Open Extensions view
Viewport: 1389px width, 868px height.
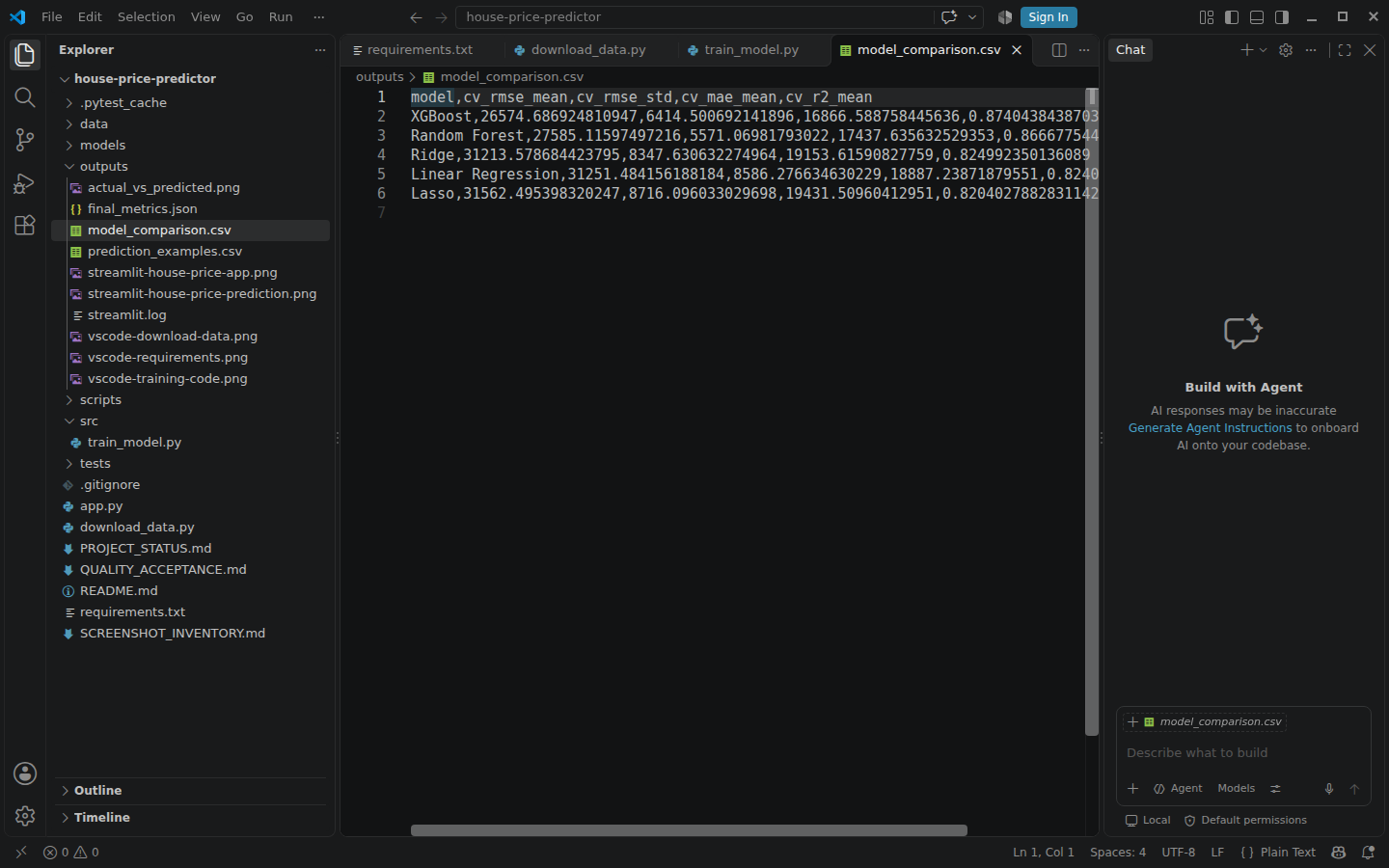(x=25, y=225)
